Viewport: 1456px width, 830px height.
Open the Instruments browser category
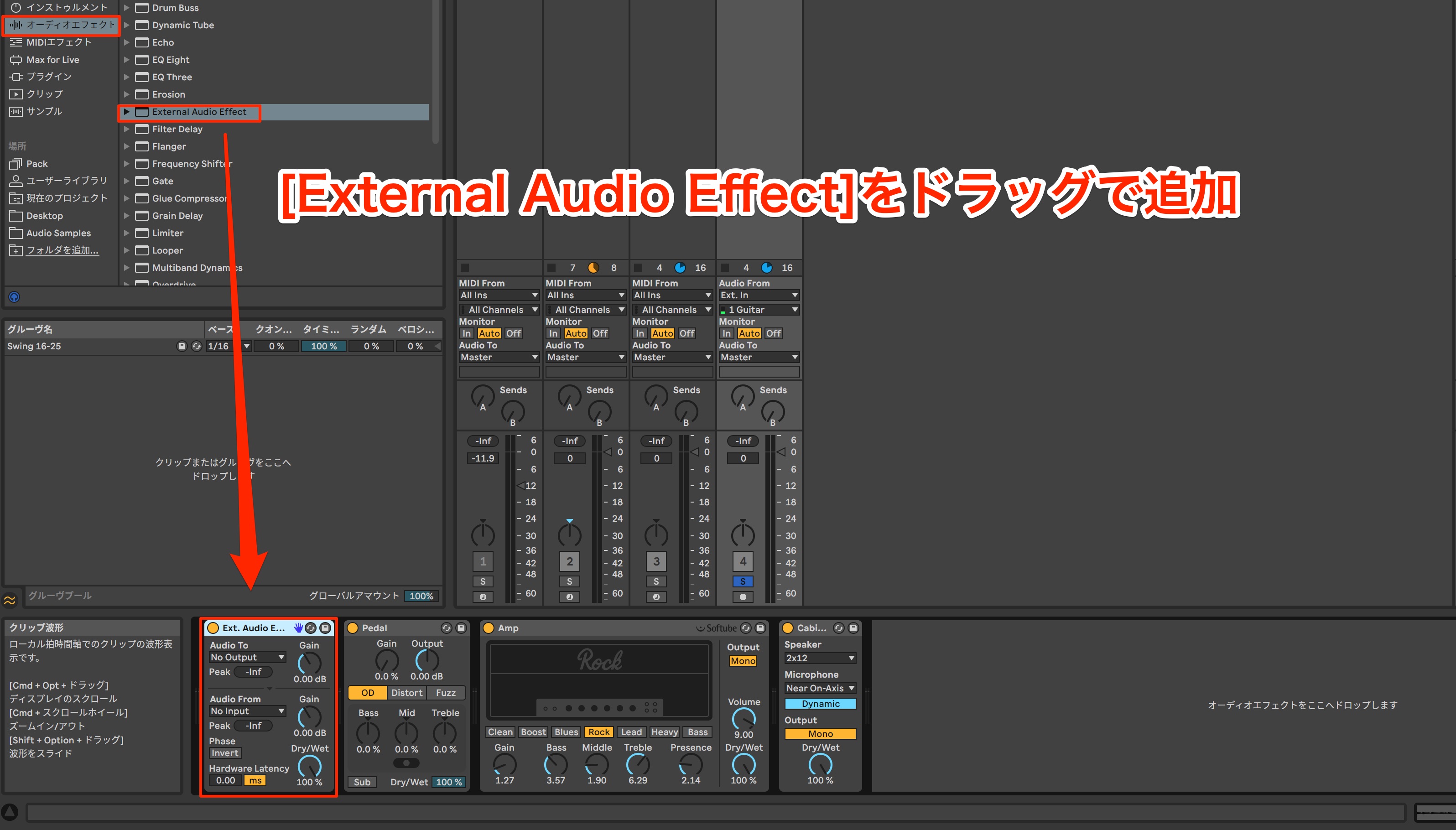pos(59,7)
